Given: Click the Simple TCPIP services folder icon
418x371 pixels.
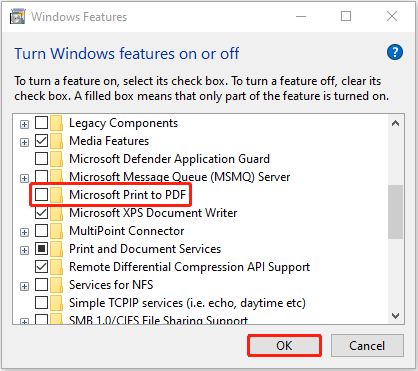Looking at the screenshot, I should (56, 303).
